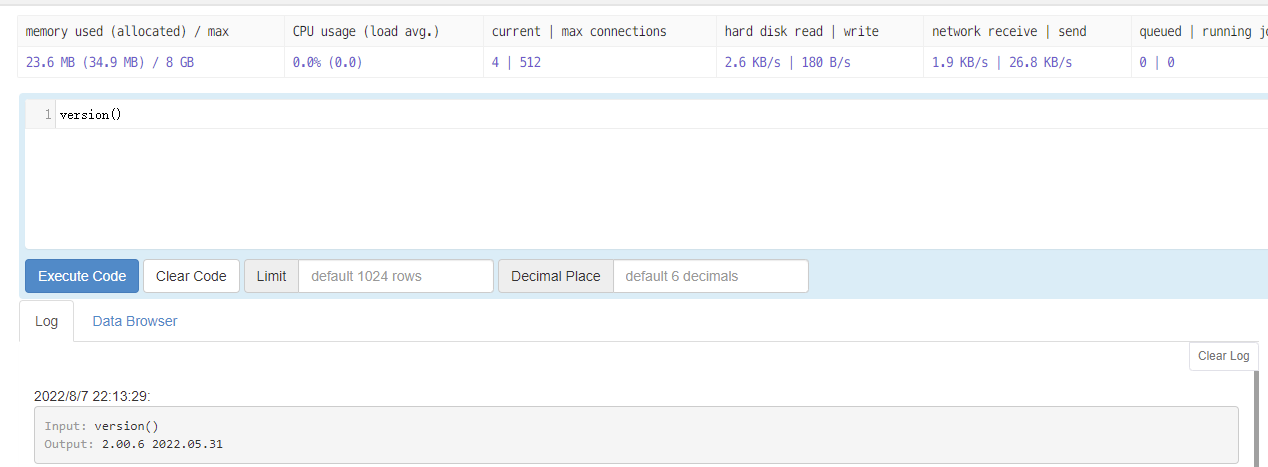The width and height of the screenshot is (1268, 467).
Task: Click line number 1 in editor gutter
Action: coord(47,114)
